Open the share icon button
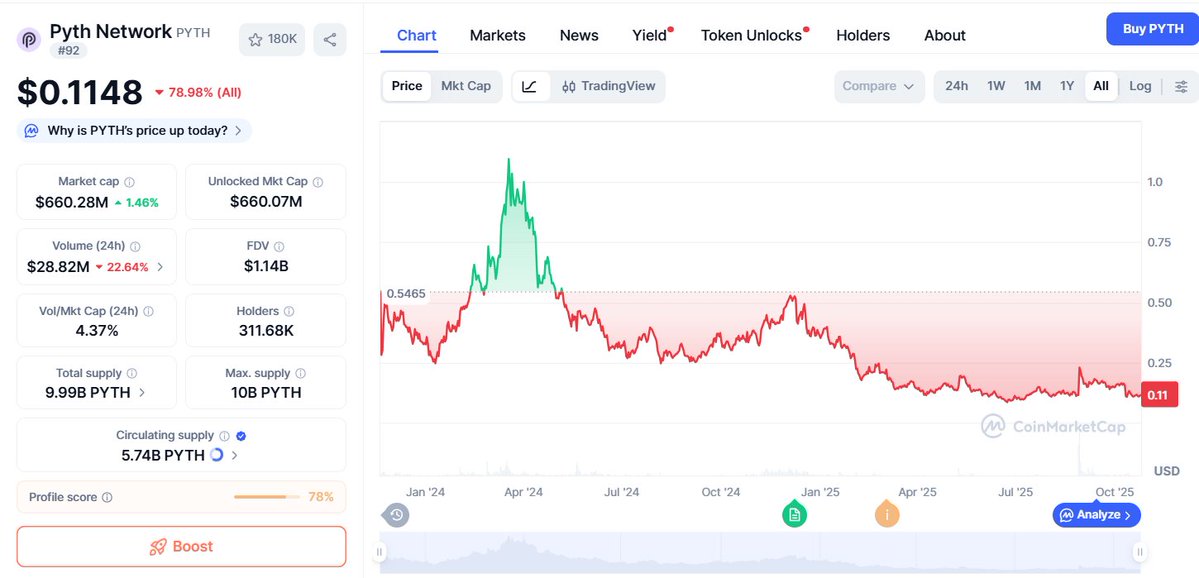The height and width of the screenshot is (578, 1199). pyautogui.click(x=330, y=40)
